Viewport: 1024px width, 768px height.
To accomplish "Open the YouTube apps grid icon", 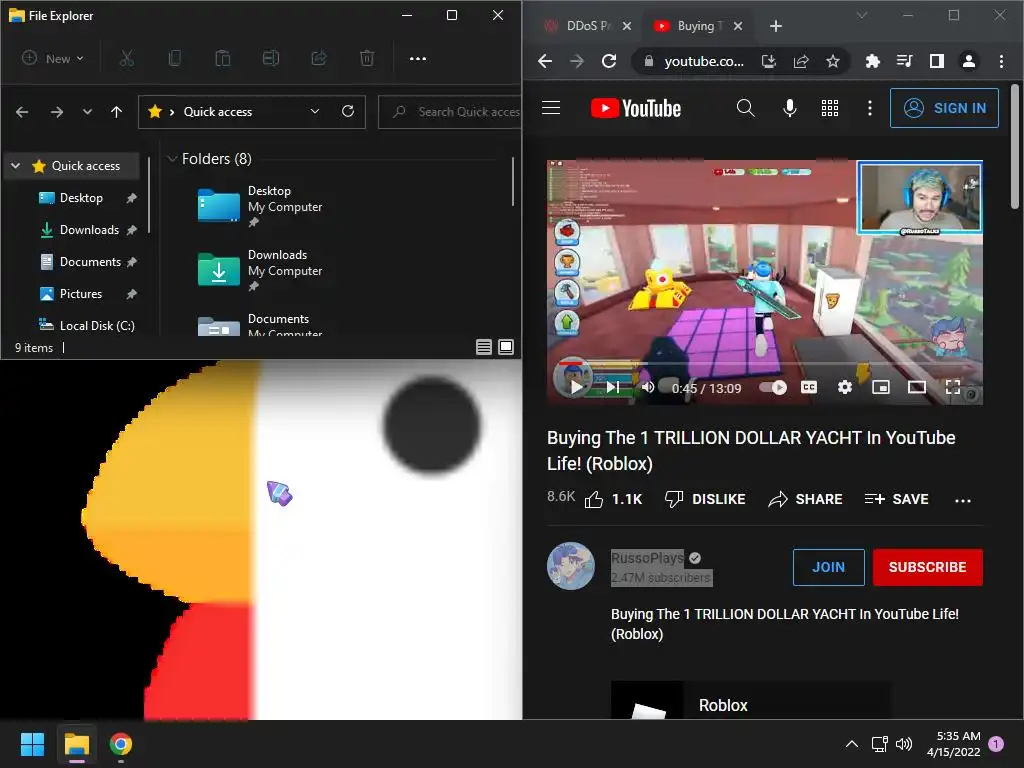I will (830, 108).
